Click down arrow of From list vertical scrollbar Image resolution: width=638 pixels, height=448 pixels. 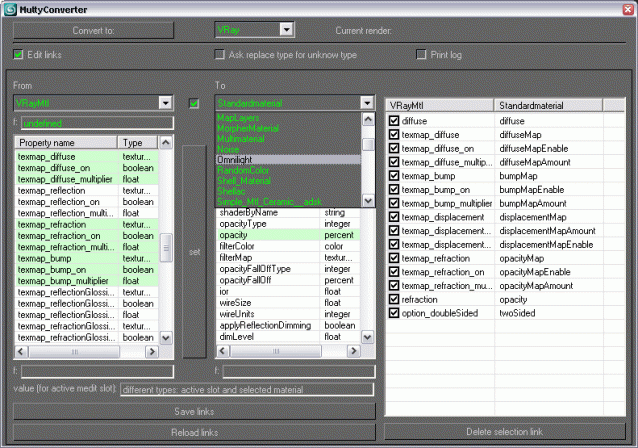(166, 337)
